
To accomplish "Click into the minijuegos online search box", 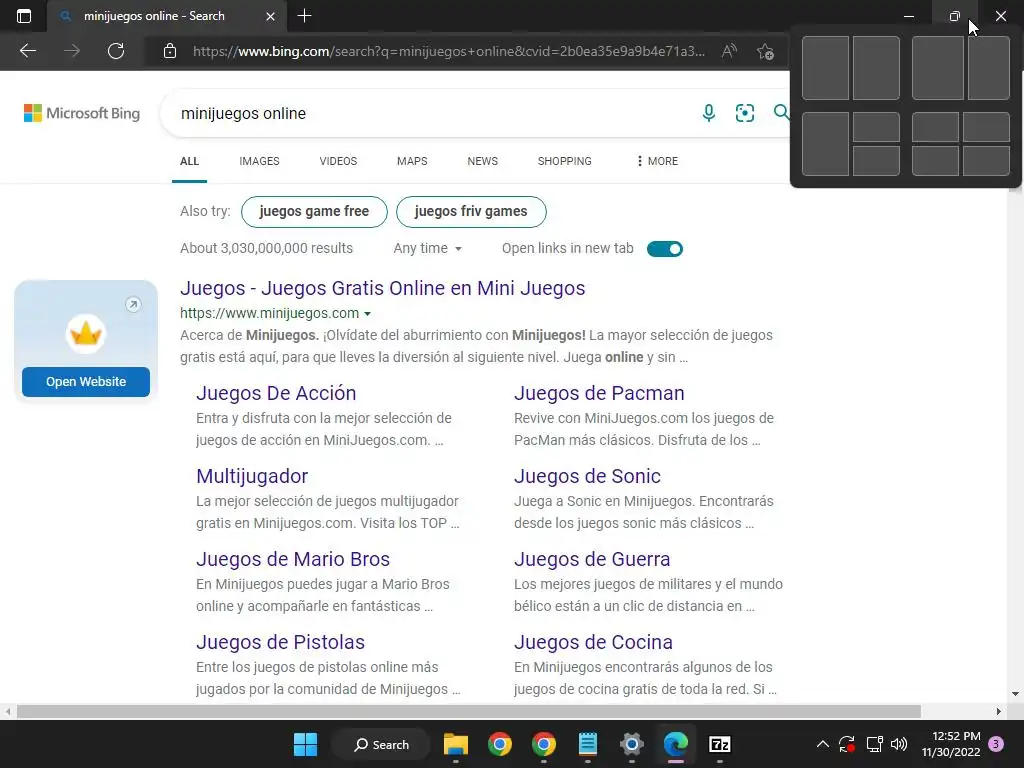I will point(431,113).
